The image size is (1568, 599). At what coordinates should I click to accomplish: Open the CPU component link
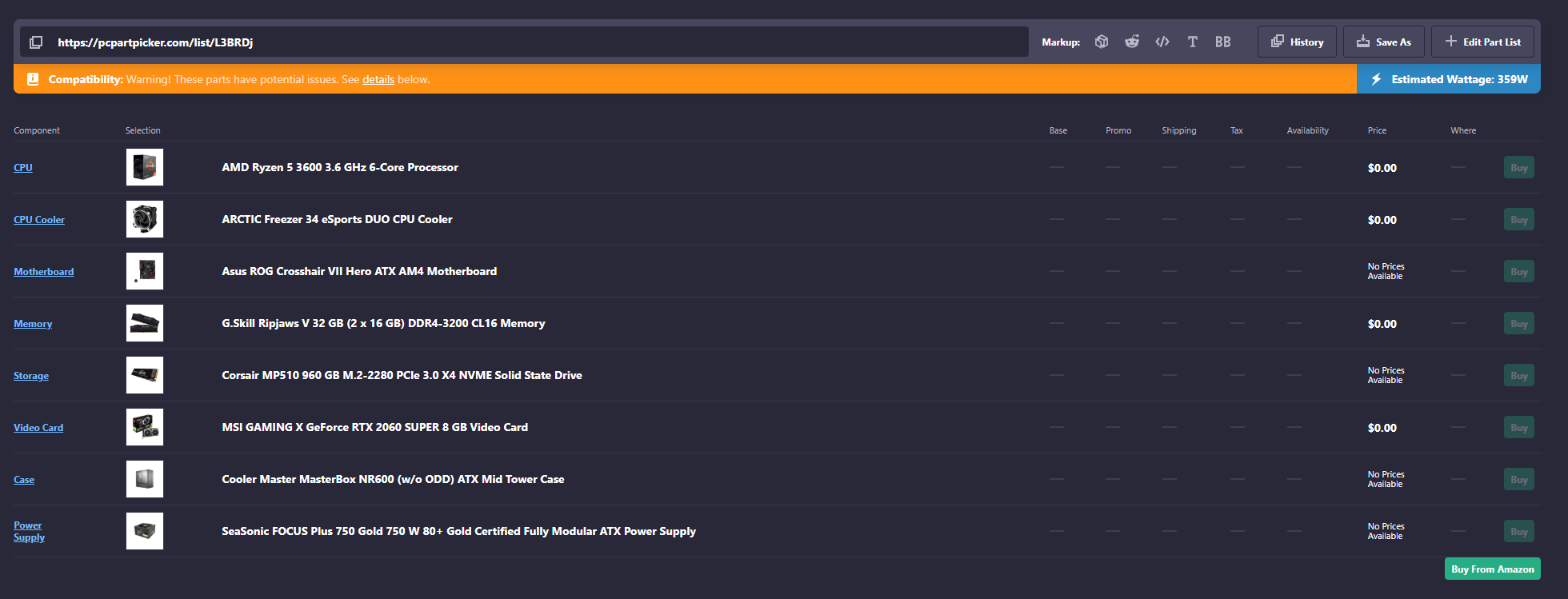click(23, 167)
